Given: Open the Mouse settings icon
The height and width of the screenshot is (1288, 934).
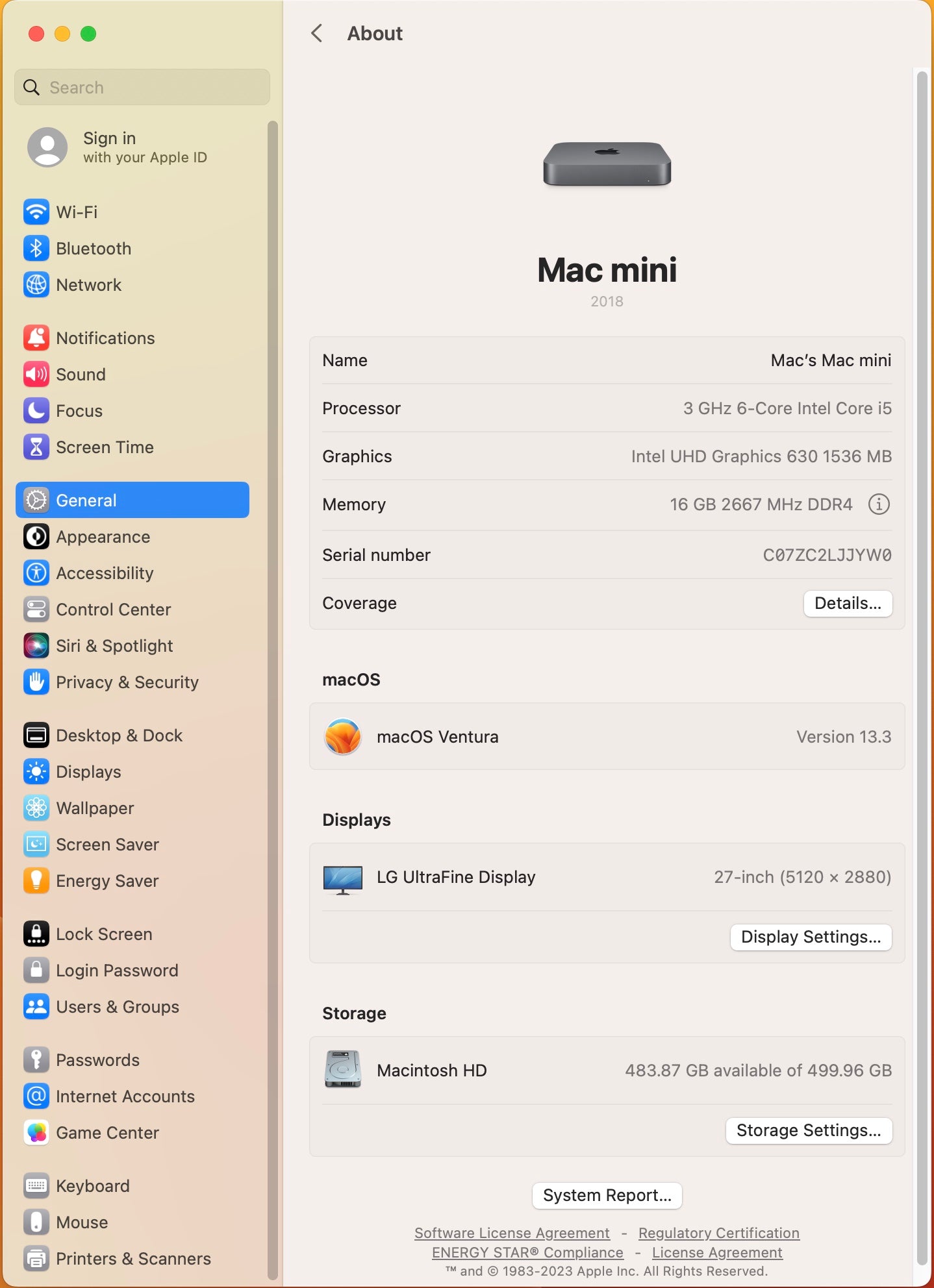Looking at the screenshot, I should click(36, 1222).
